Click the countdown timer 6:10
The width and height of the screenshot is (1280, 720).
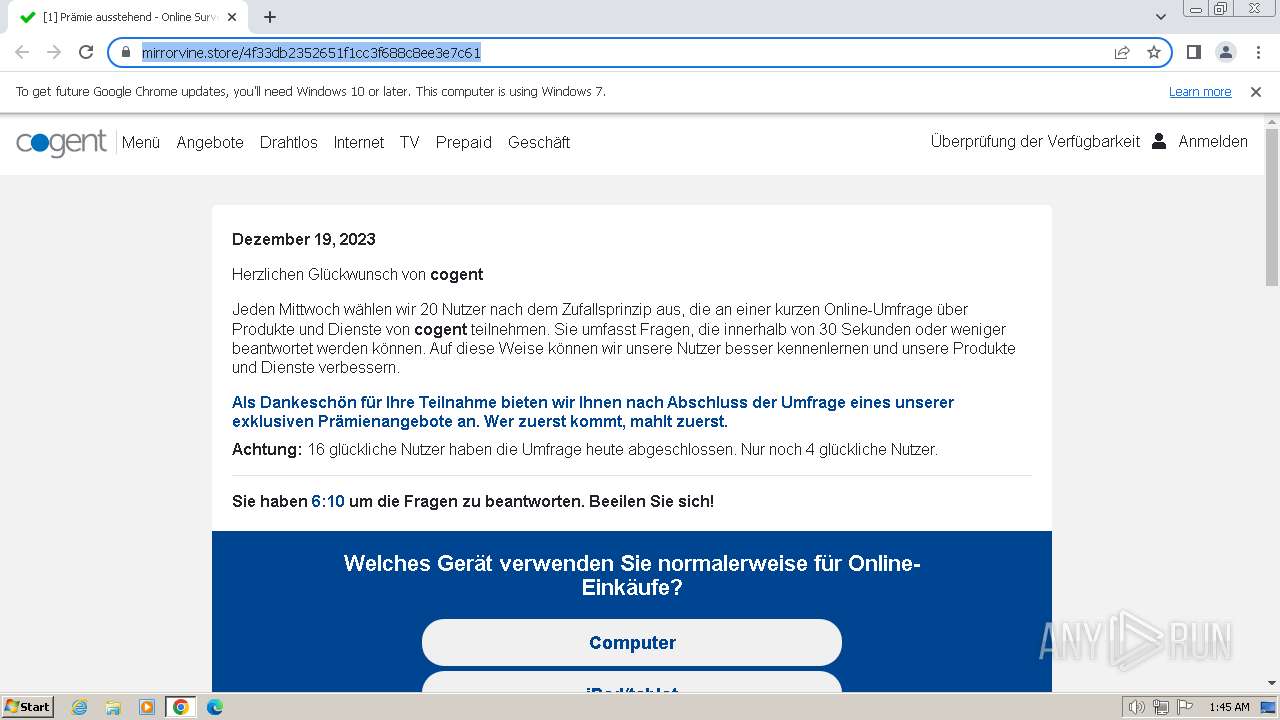pos(328,501)
